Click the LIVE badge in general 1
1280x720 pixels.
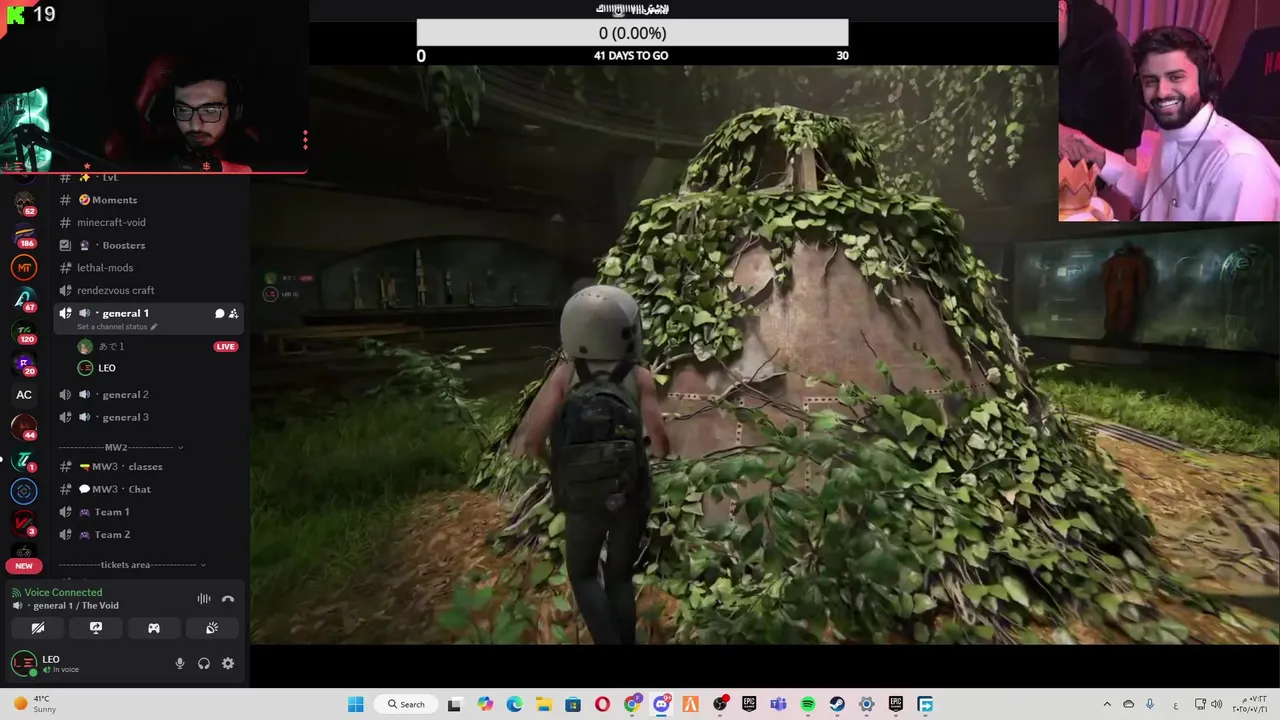click(225, 347)
